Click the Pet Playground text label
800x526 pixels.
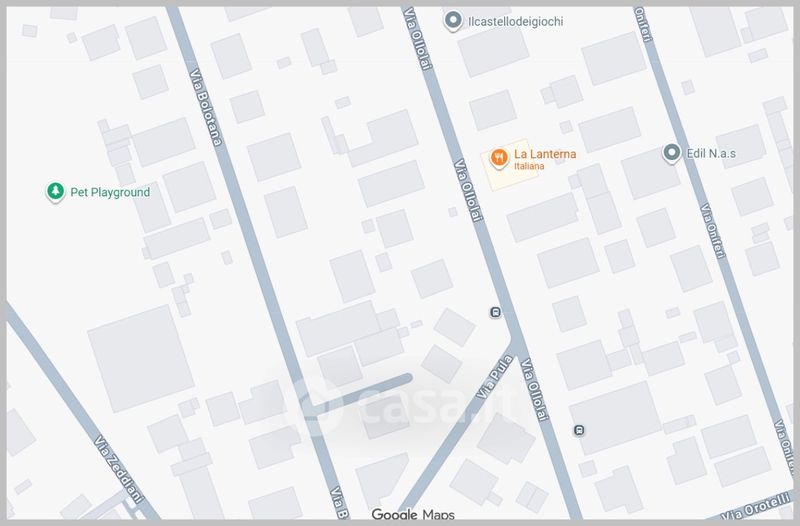(110, 192)
